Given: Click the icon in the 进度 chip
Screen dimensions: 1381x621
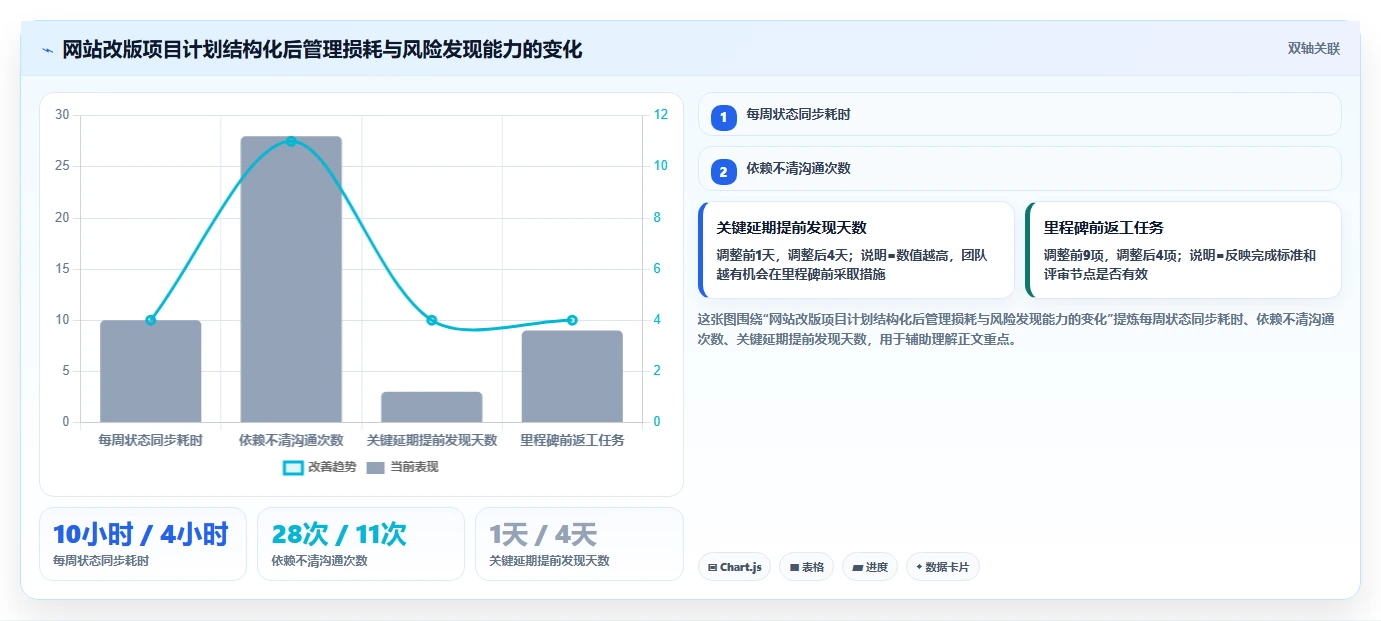Looking at the screenshot, I should coord(857,567).
